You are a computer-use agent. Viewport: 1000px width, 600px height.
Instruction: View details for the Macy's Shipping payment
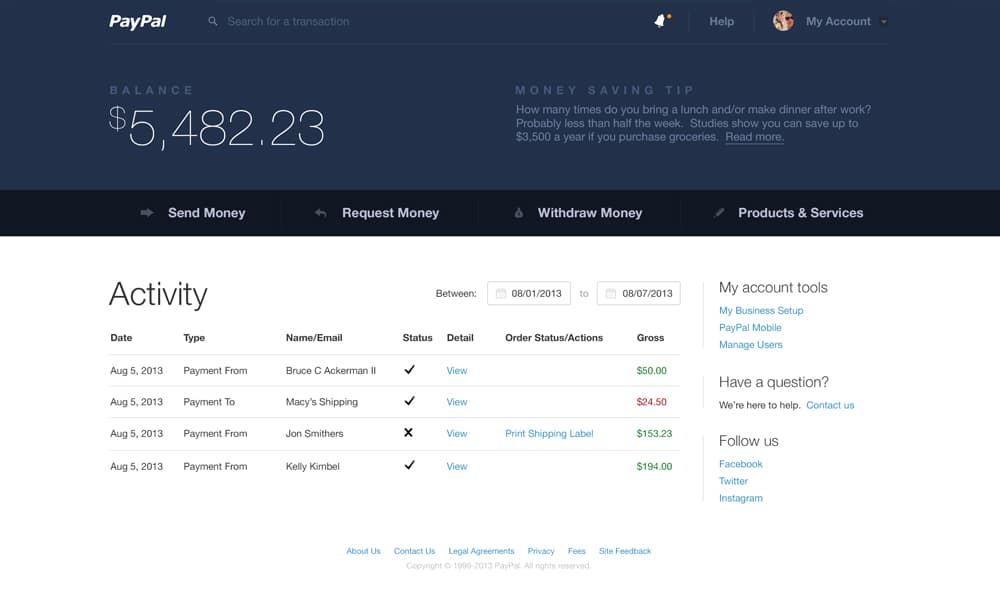pos(457,402)
